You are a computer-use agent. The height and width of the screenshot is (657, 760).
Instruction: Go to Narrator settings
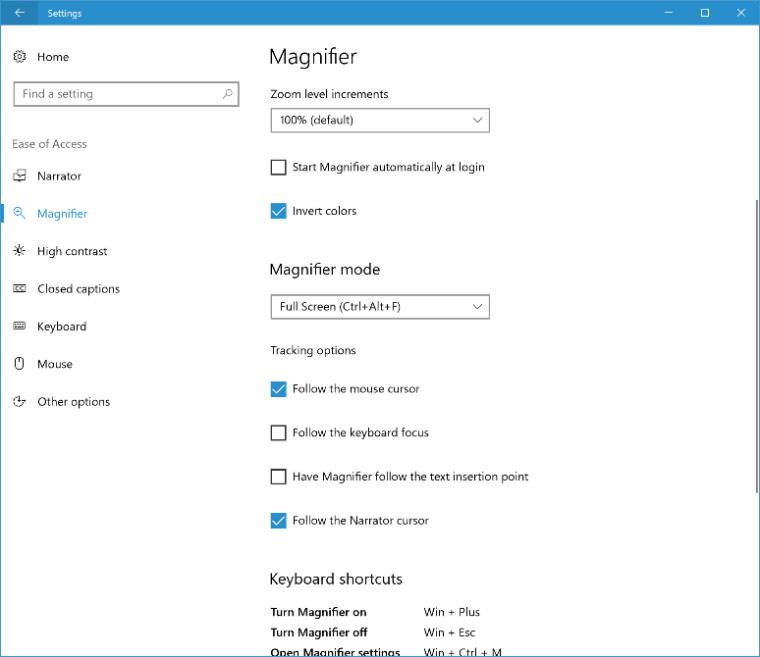60,176
